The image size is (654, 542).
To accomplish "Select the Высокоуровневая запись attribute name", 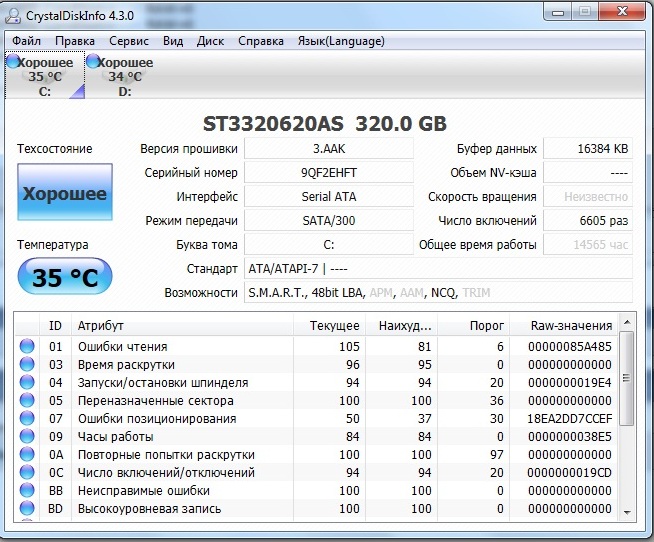I will click(x=149, y=508).
